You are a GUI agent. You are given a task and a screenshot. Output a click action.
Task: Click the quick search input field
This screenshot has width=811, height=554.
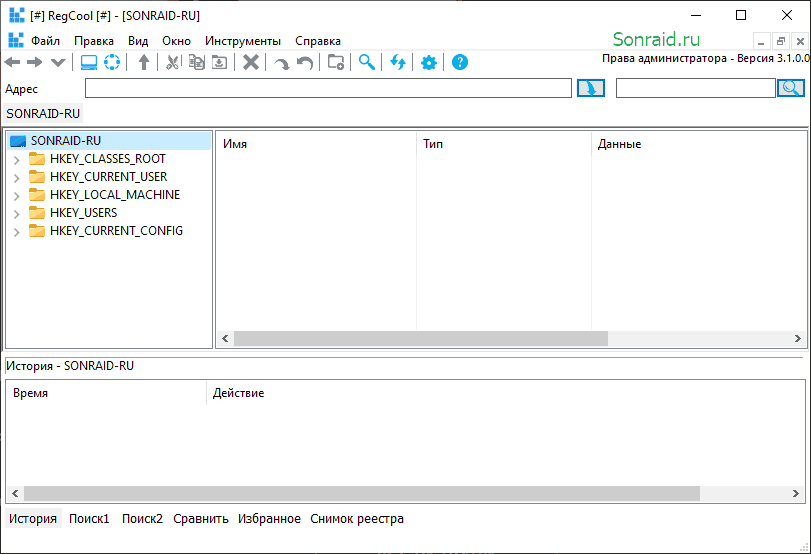pyautogui.click(x=696, y=88)
